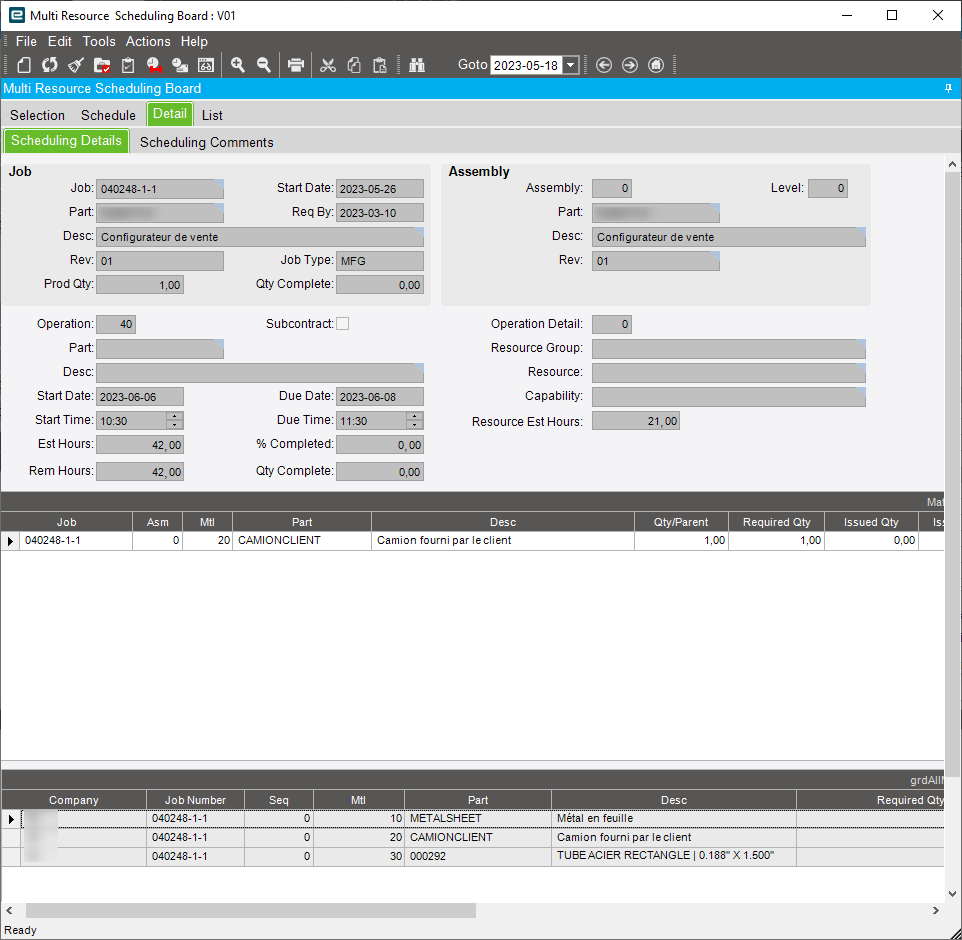Switch to the List tab

click(212, 115)
